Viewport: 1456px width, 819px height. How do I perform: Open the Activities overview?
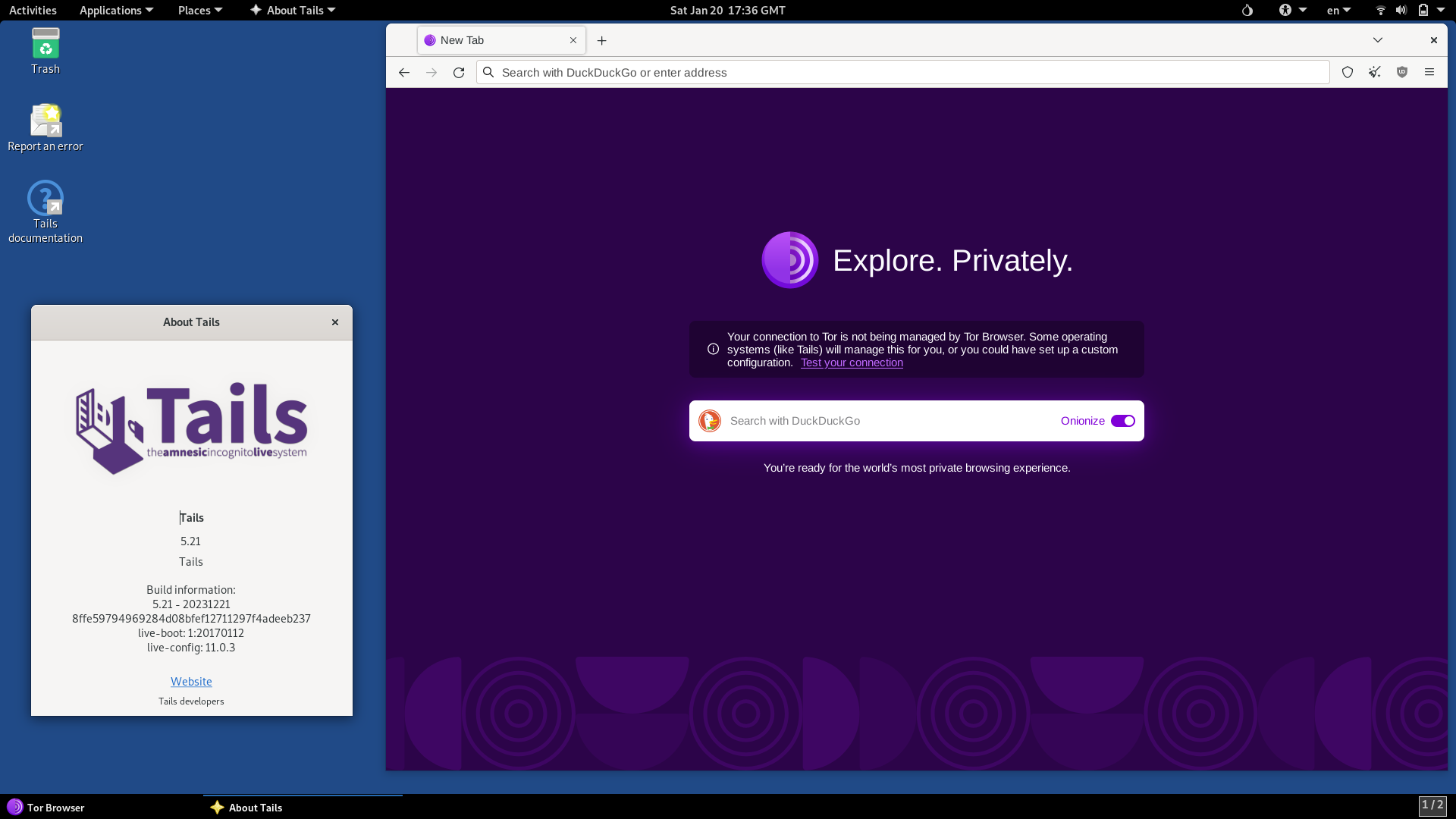tap(33, 11)
